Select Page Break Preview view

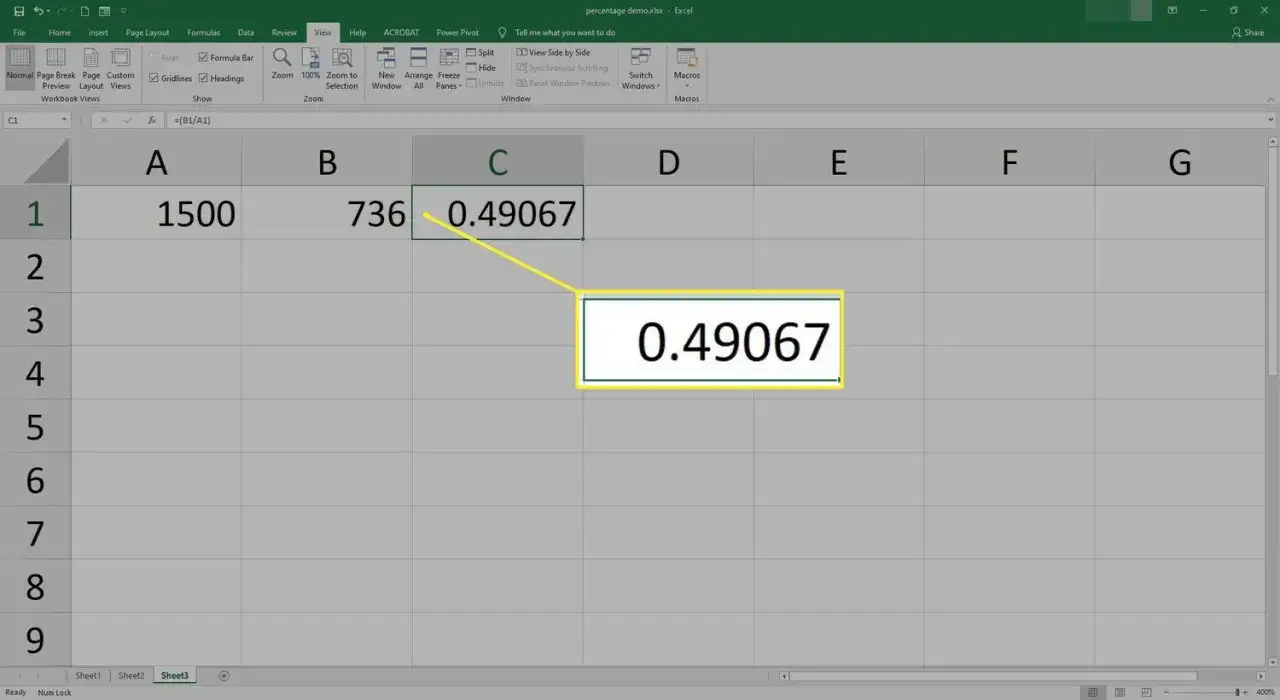56,68
